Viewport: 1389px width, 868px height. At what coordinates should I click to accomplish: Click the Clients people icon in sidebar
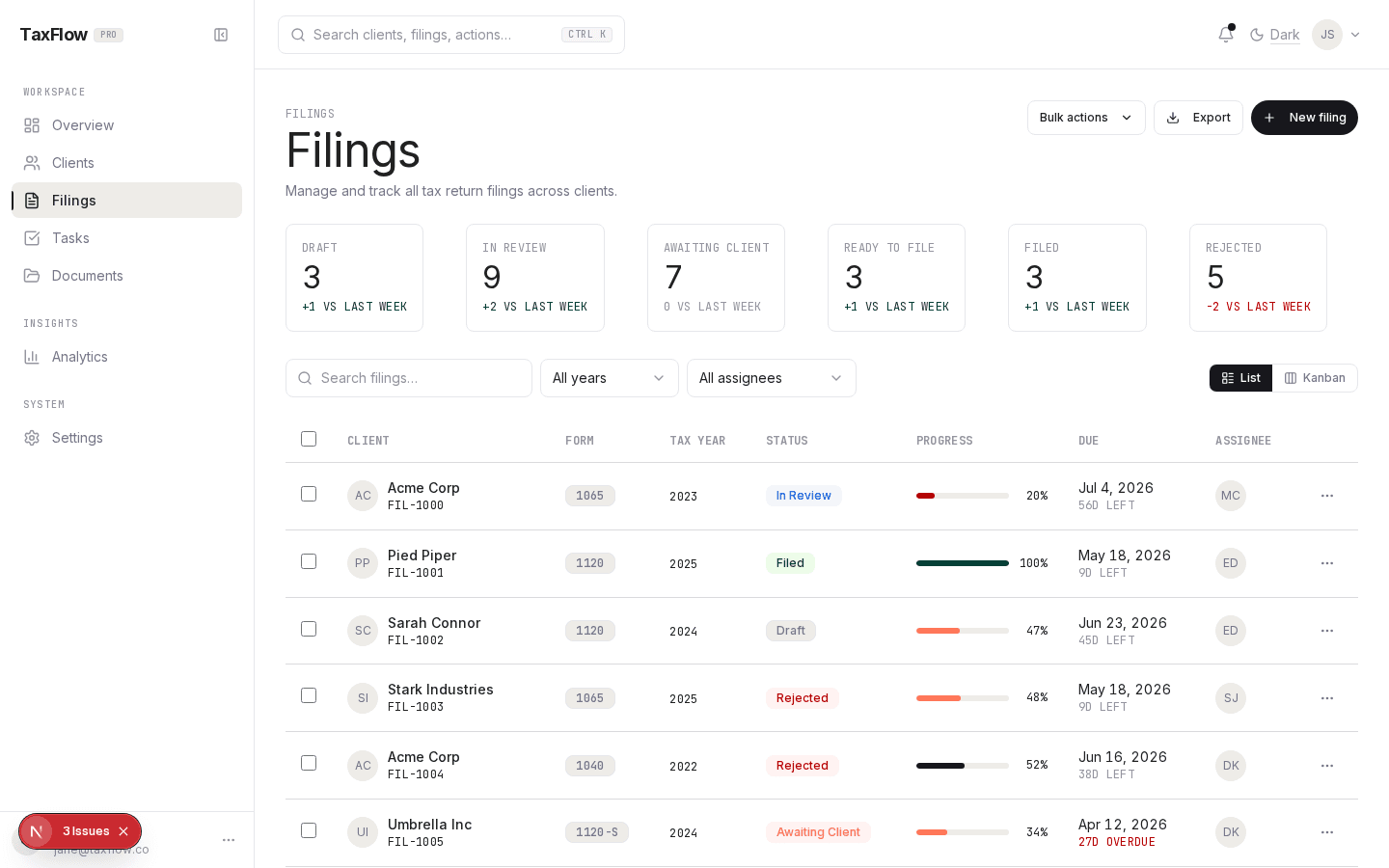[x=32, y=163]
